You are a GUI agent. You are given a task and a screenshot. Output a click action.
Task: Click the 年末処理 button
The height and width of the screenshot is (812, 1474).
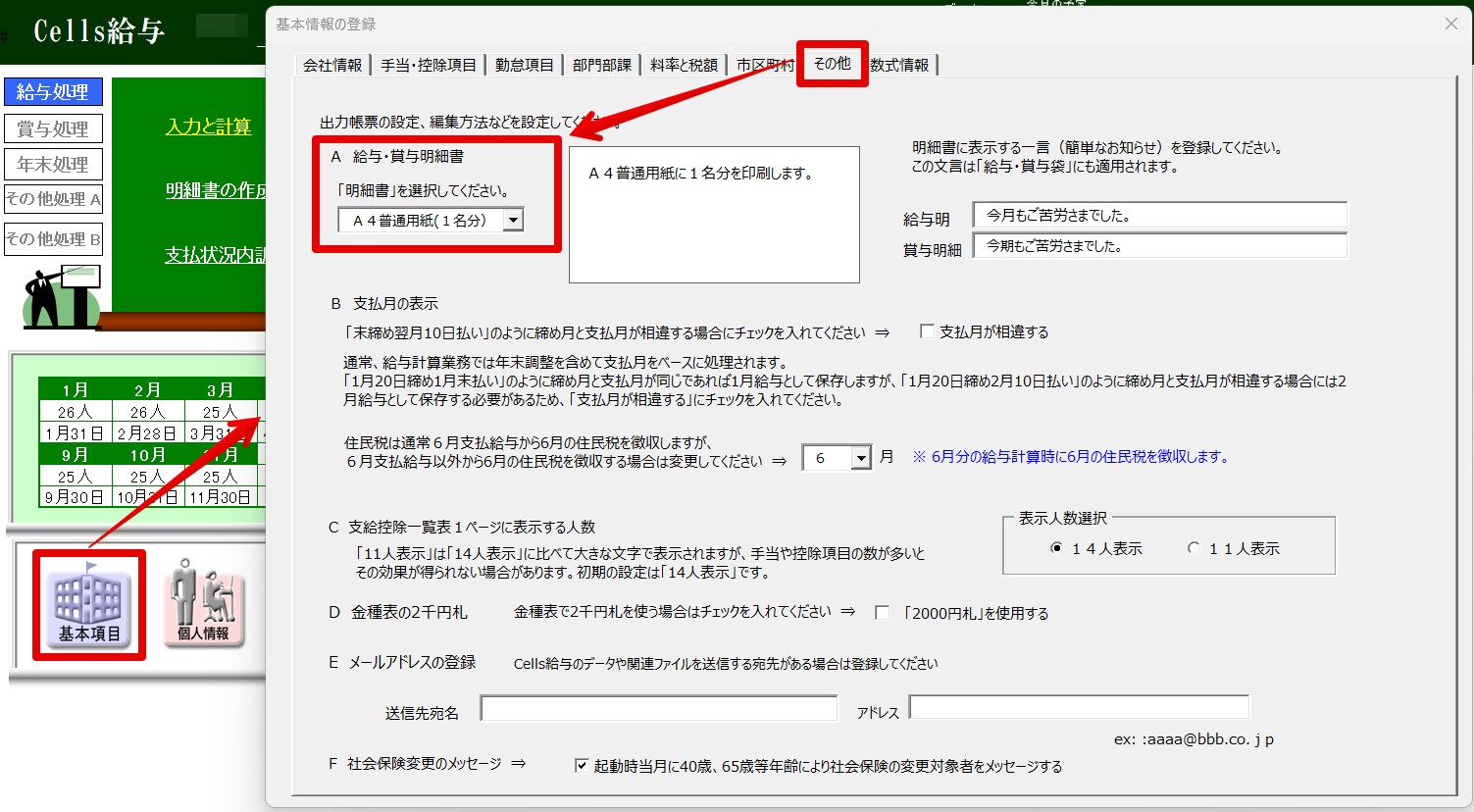coord(53,164)
